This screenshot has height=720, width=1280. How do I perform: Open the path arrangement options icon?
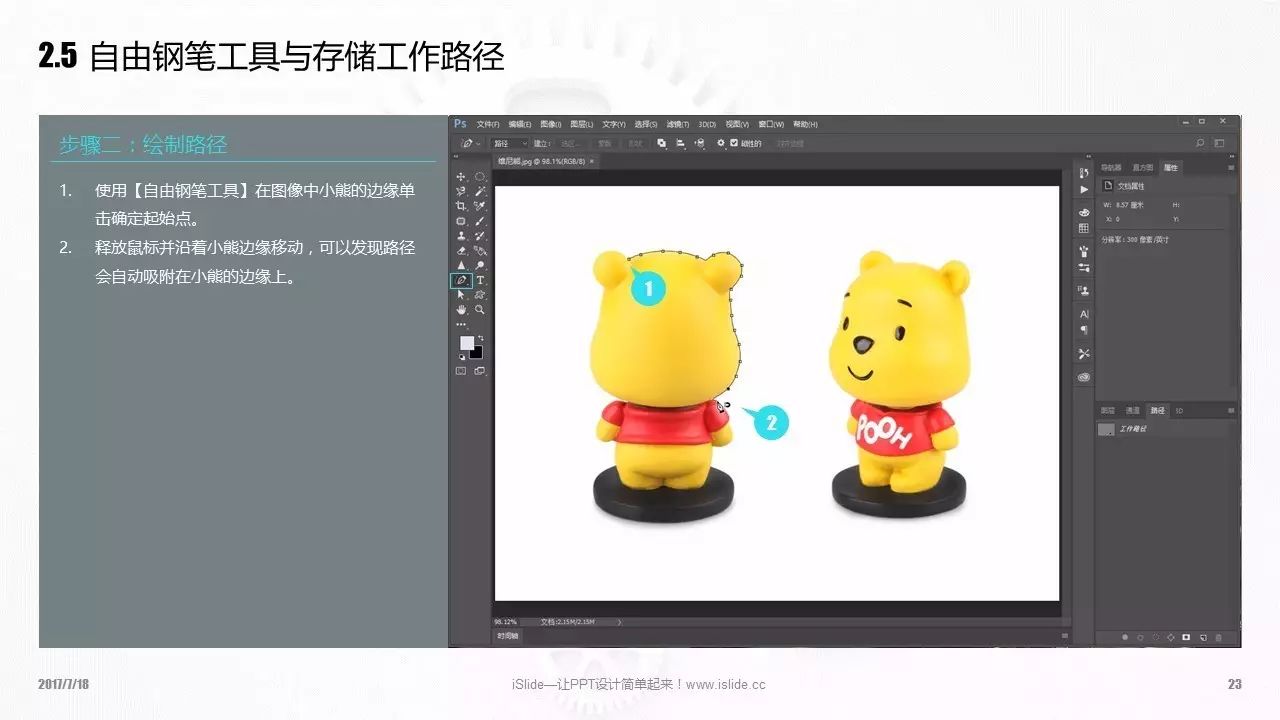(x=700, y=143)
